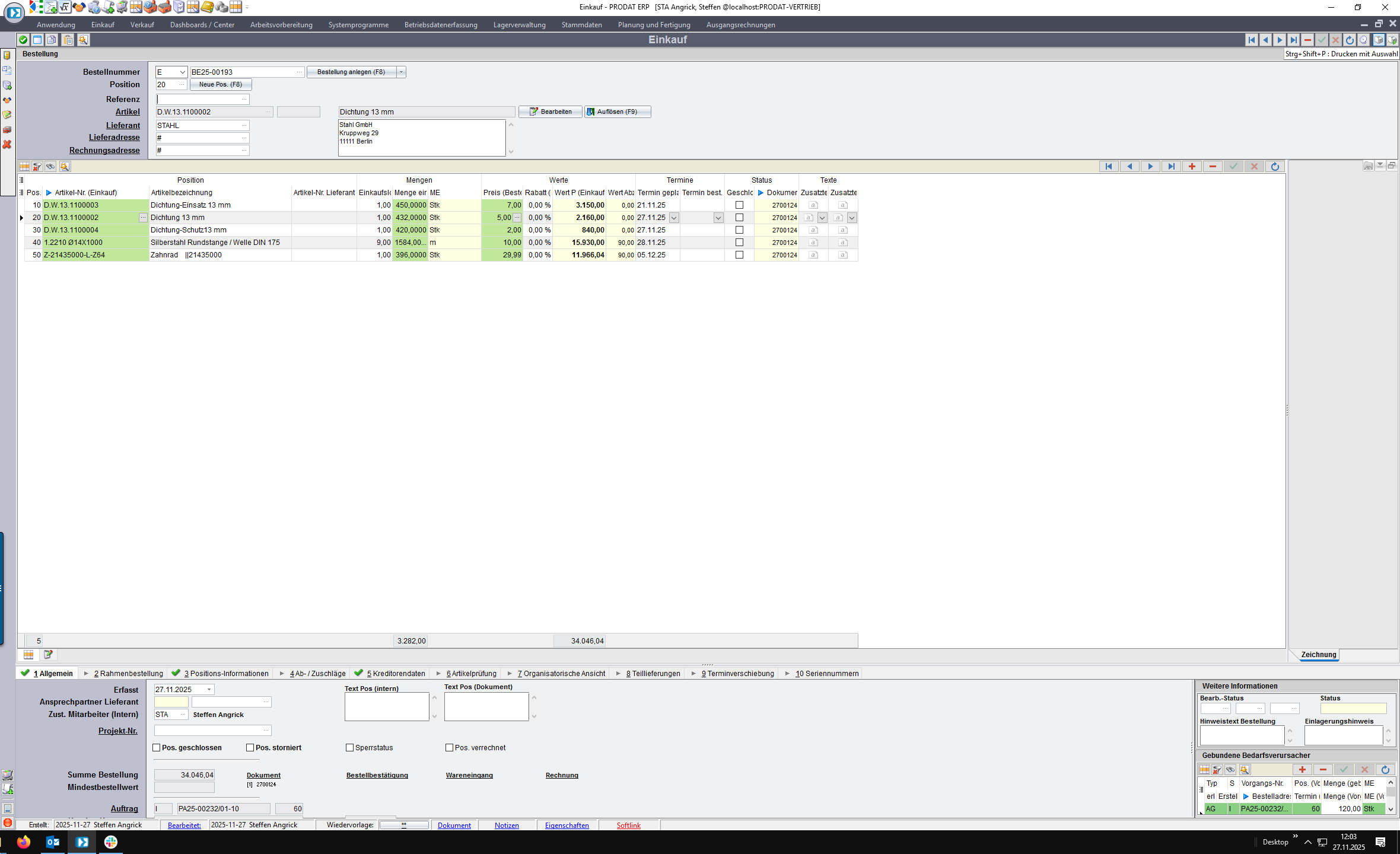Add a position with the red plus icon

point(1192,167)
